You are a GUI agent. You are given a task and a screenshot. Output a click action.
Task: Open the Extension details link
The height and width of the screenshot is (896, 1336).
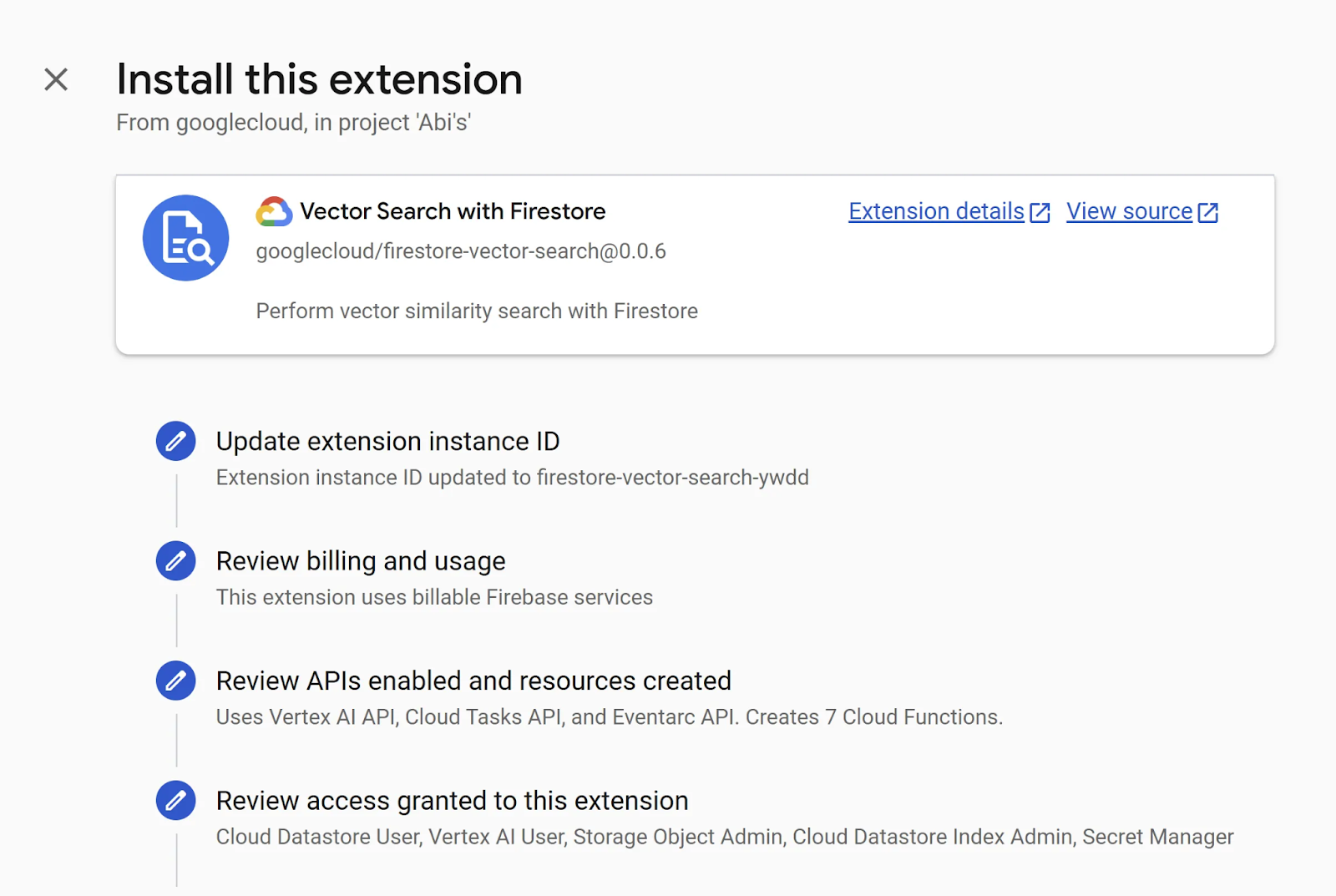click(936, 212)
